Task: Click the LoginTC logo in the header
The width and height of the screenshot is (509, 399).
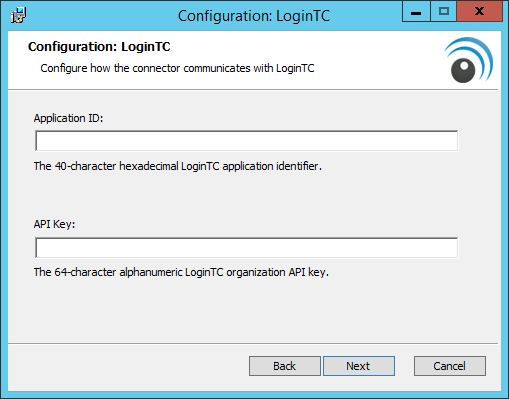Action: tap(469, 60)
